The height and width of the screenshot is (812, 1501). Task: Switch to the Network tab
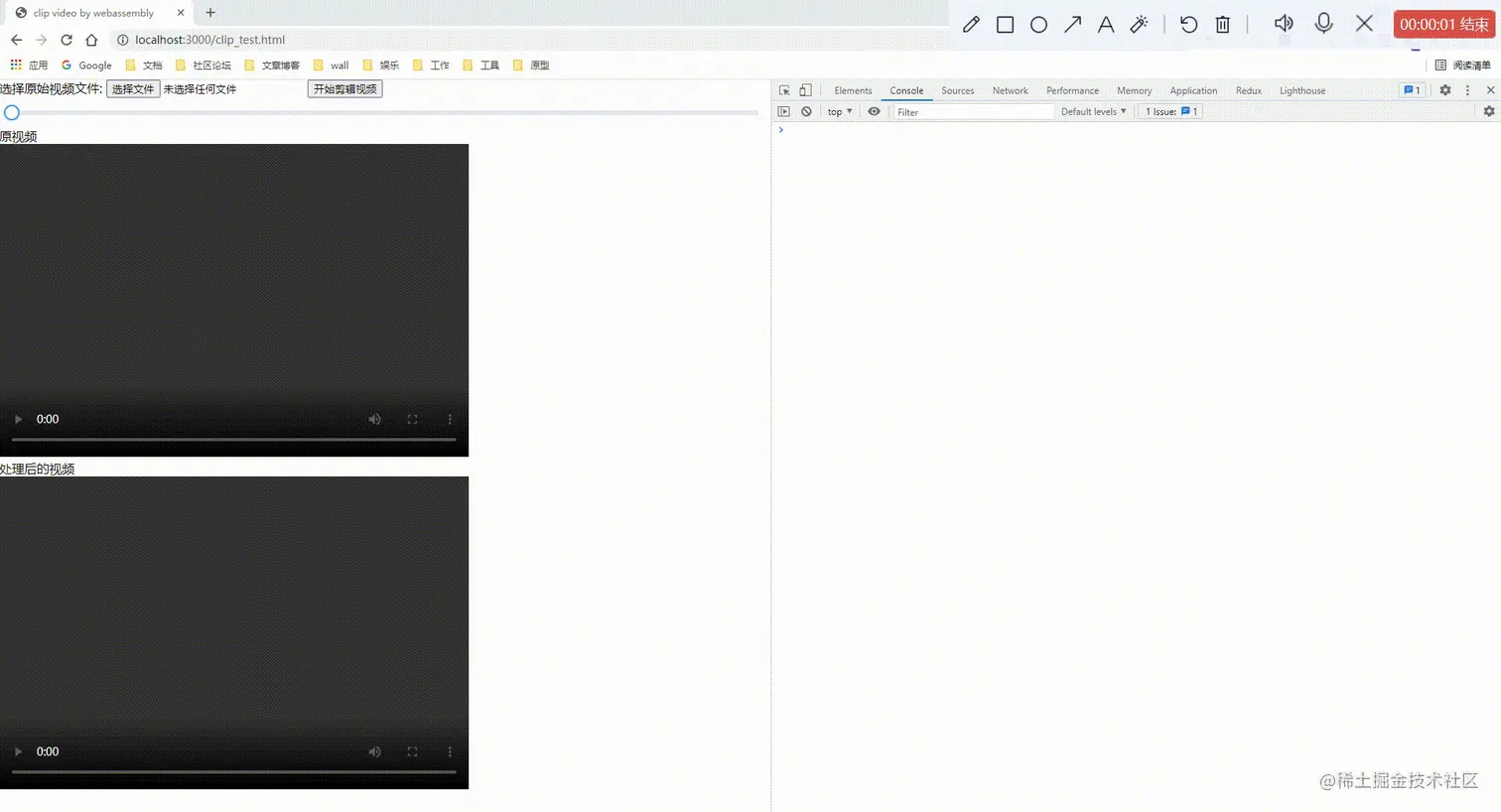coord(1010,90)
